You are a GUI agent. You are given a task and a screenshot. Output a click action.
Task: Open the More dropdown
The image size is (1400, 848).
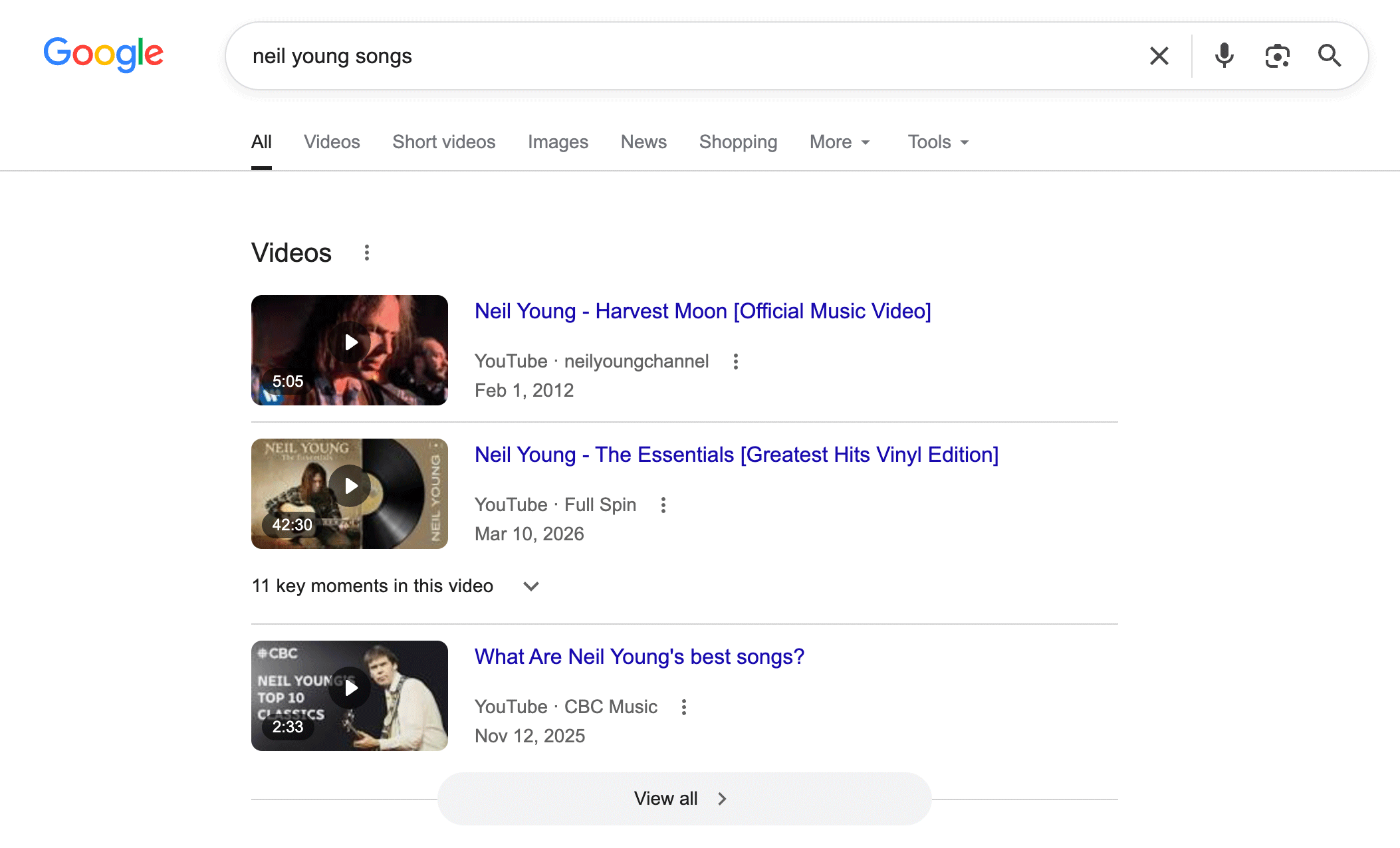(x=840, y=142)
